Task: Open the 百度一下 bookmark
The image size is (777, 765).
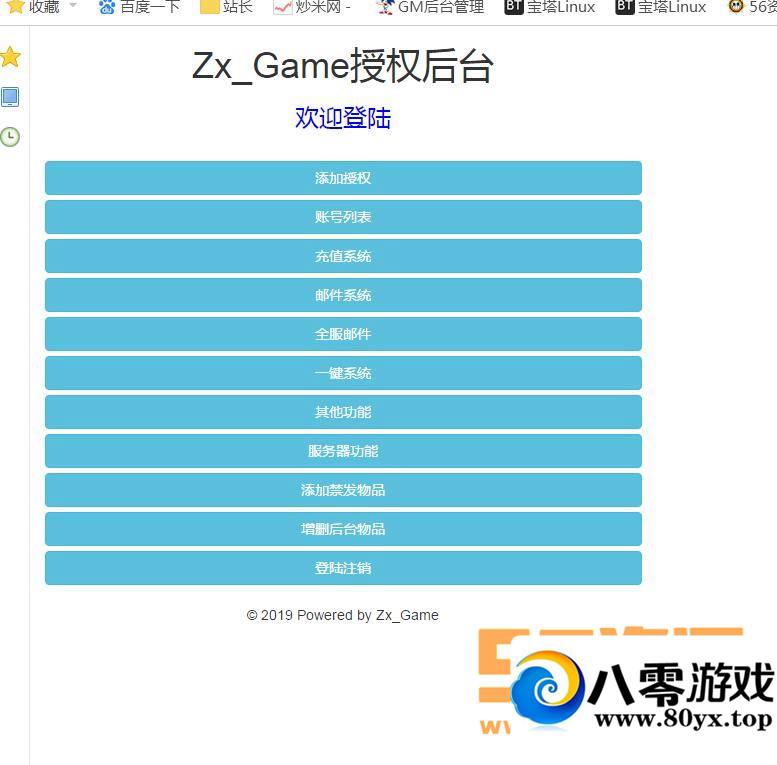Action: (x=139, y=7)
